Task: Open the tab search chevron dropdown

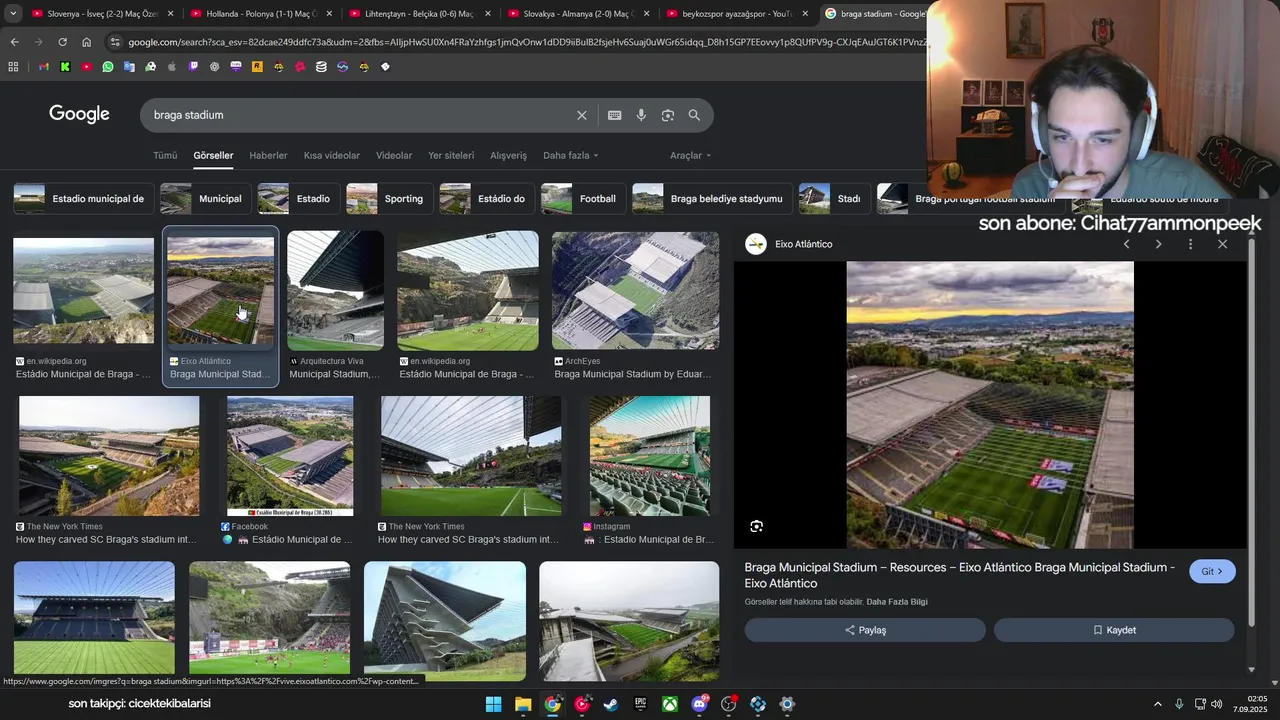Action: point(13,14)
